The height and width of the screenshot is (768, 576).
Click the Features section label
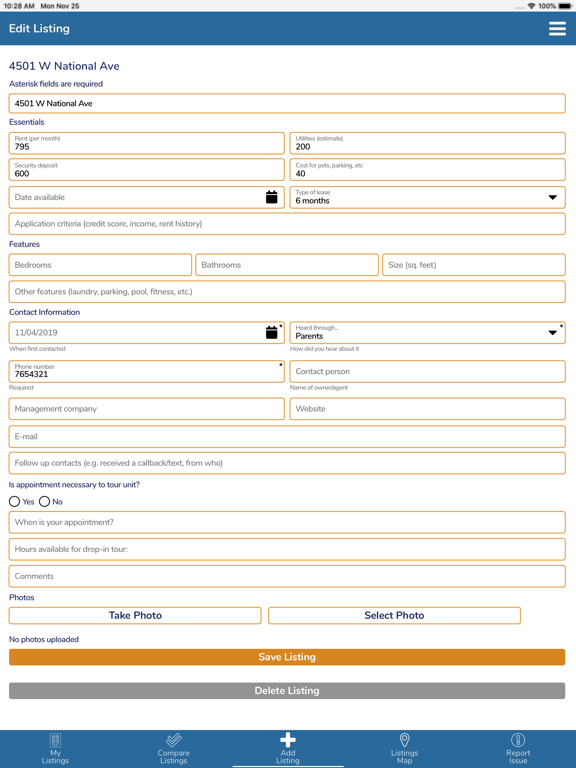tap(24, 244)
